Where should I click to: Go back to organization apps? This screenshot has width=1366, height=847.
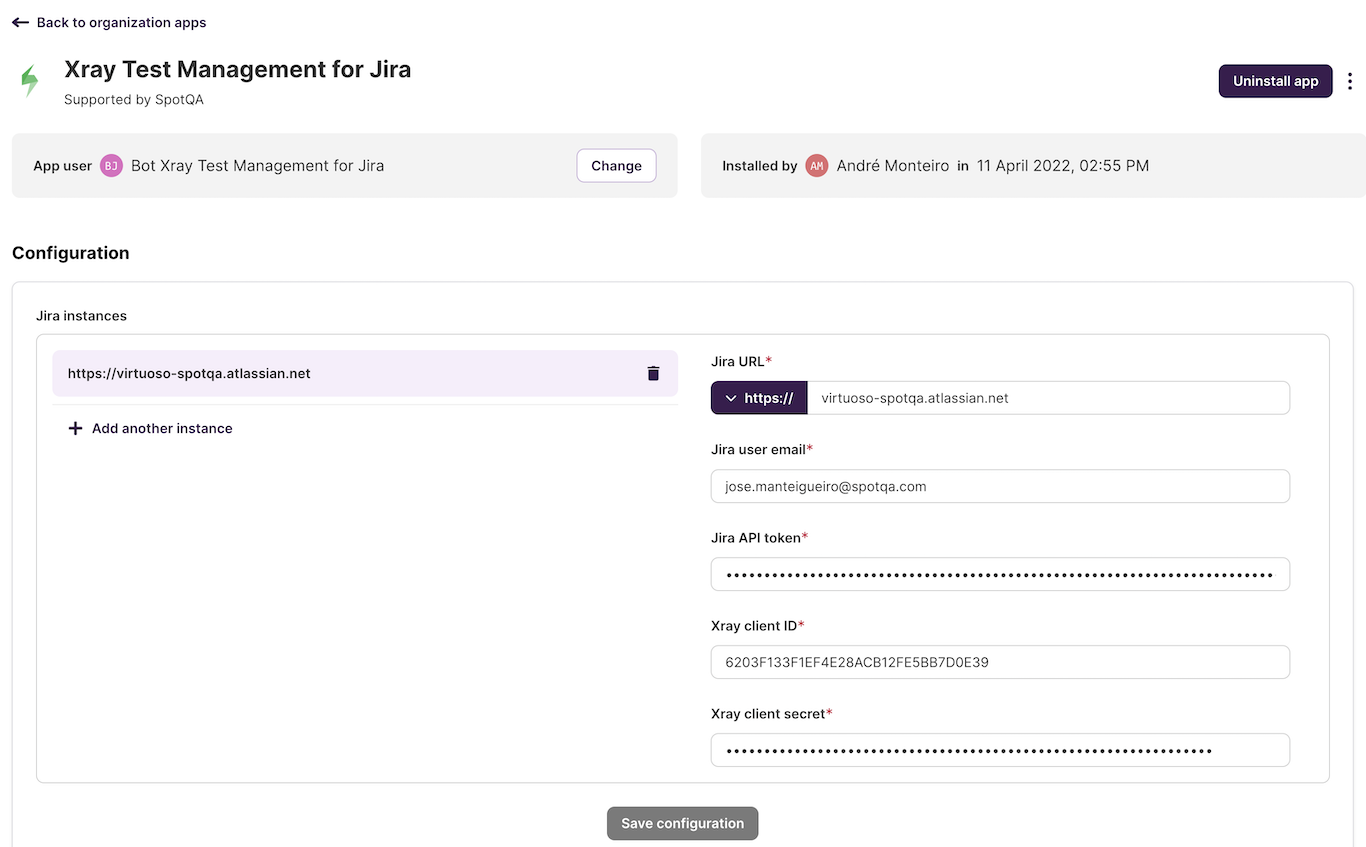[x=121, y=22]
